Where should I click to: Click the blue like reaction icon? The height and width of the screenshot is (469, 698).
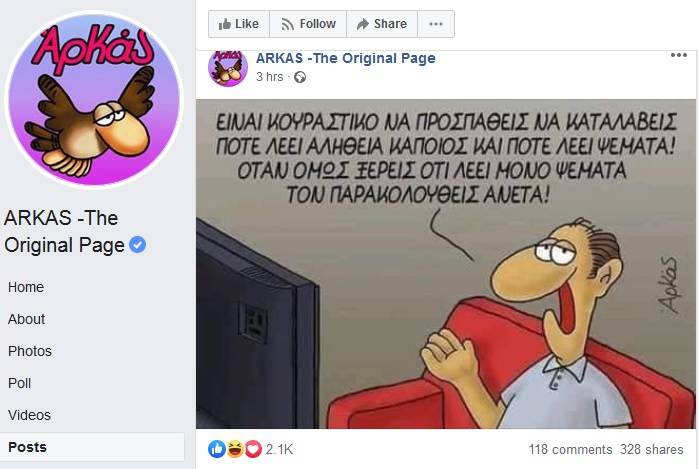pyautogui.click(x=217, y=449)
